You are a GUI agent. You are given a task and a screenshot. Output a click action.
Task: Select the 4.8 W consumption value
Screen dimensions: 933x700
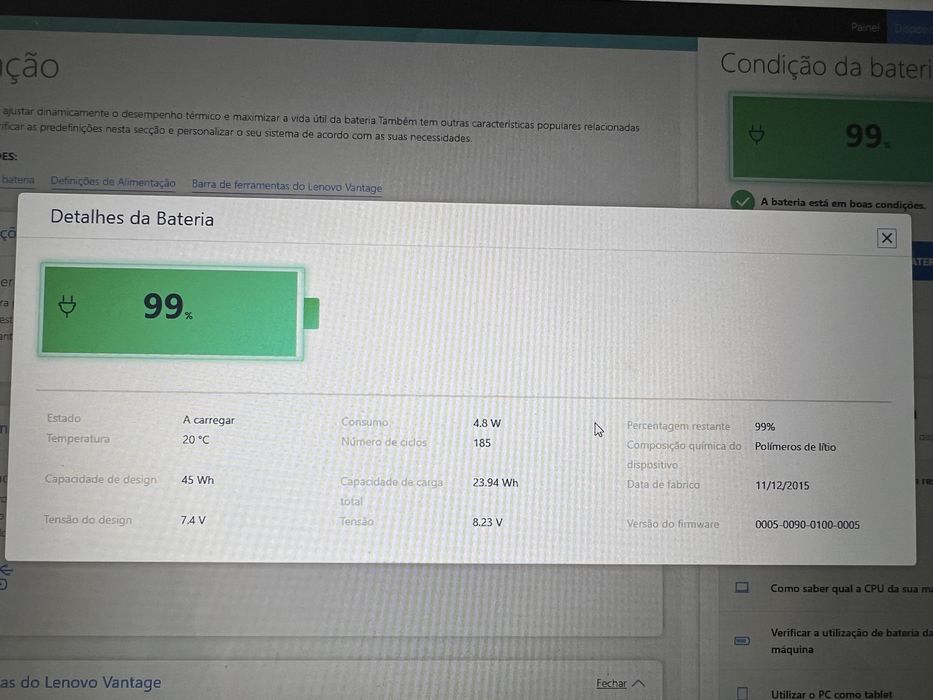pyautogui.click(x=487, y=423)
